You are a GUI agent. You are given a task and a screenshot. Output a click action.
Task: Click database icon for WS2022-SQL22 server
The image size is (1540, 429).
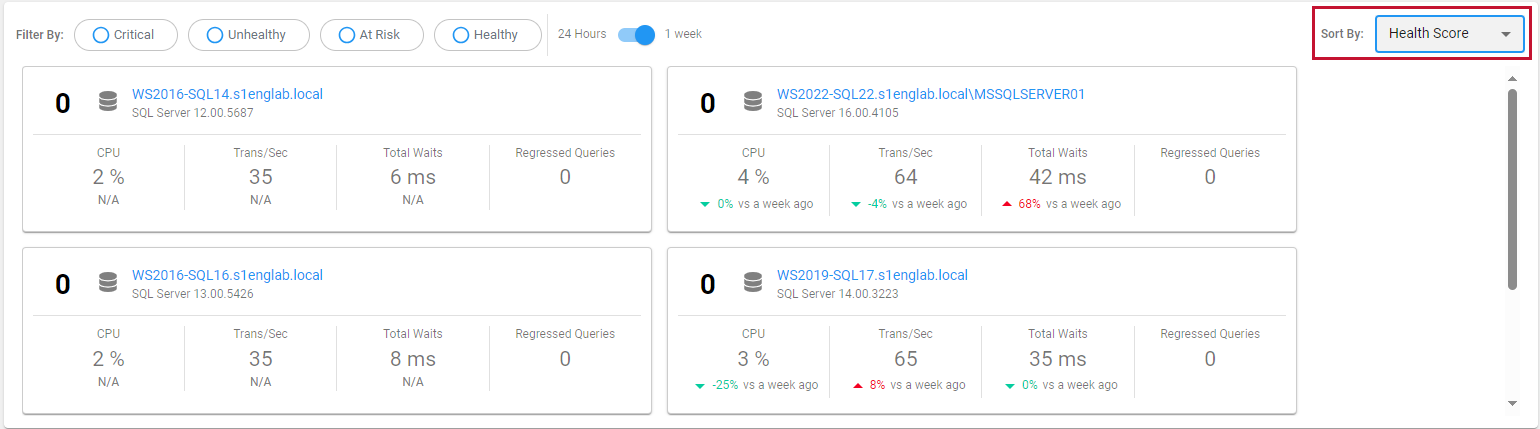coord(753,102)
